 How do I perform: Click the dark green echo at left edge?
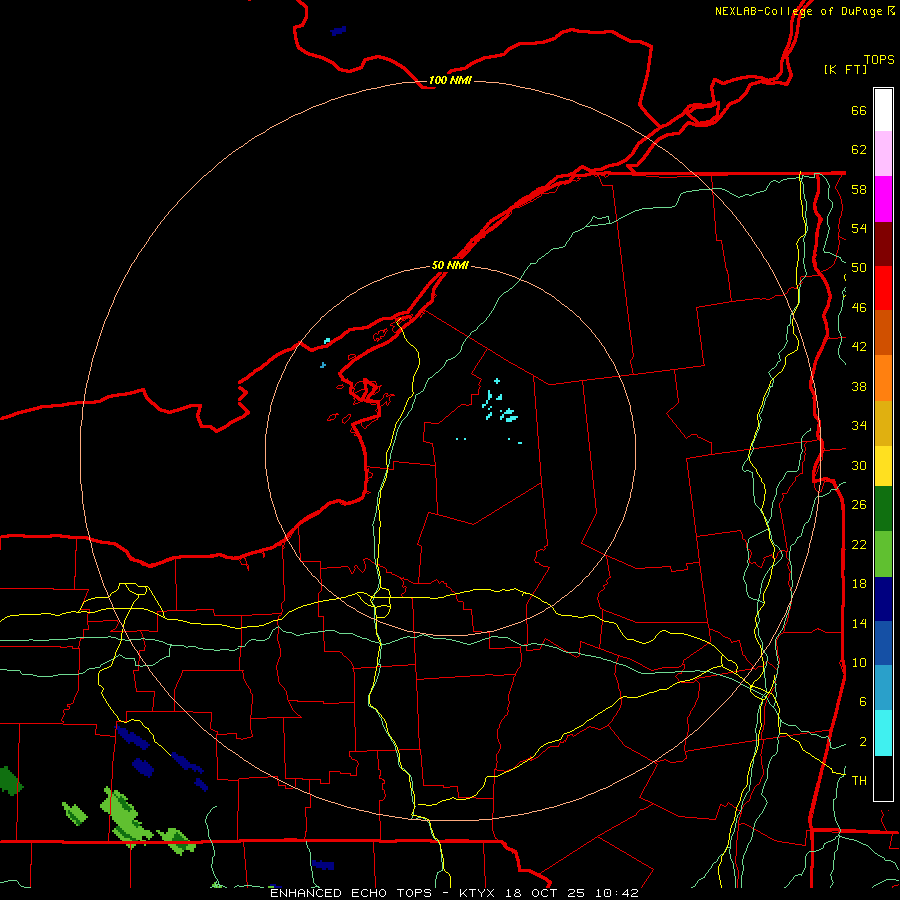pos(10,781)
